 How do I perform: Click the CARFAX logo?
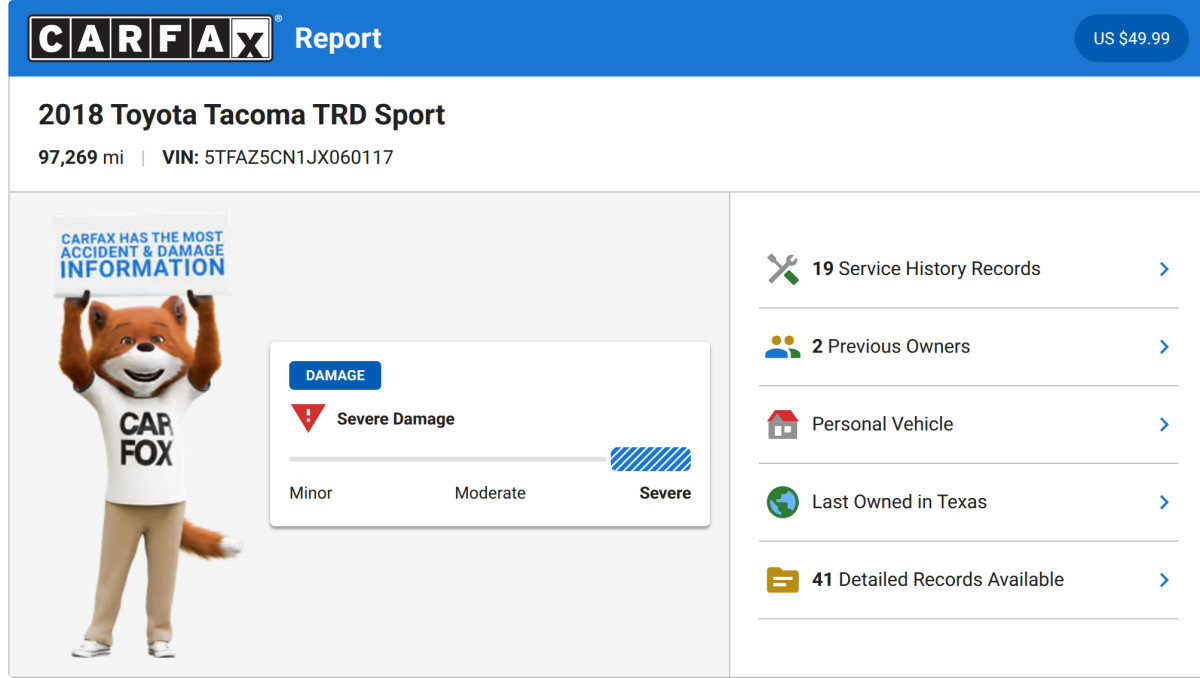click(151, 38)
